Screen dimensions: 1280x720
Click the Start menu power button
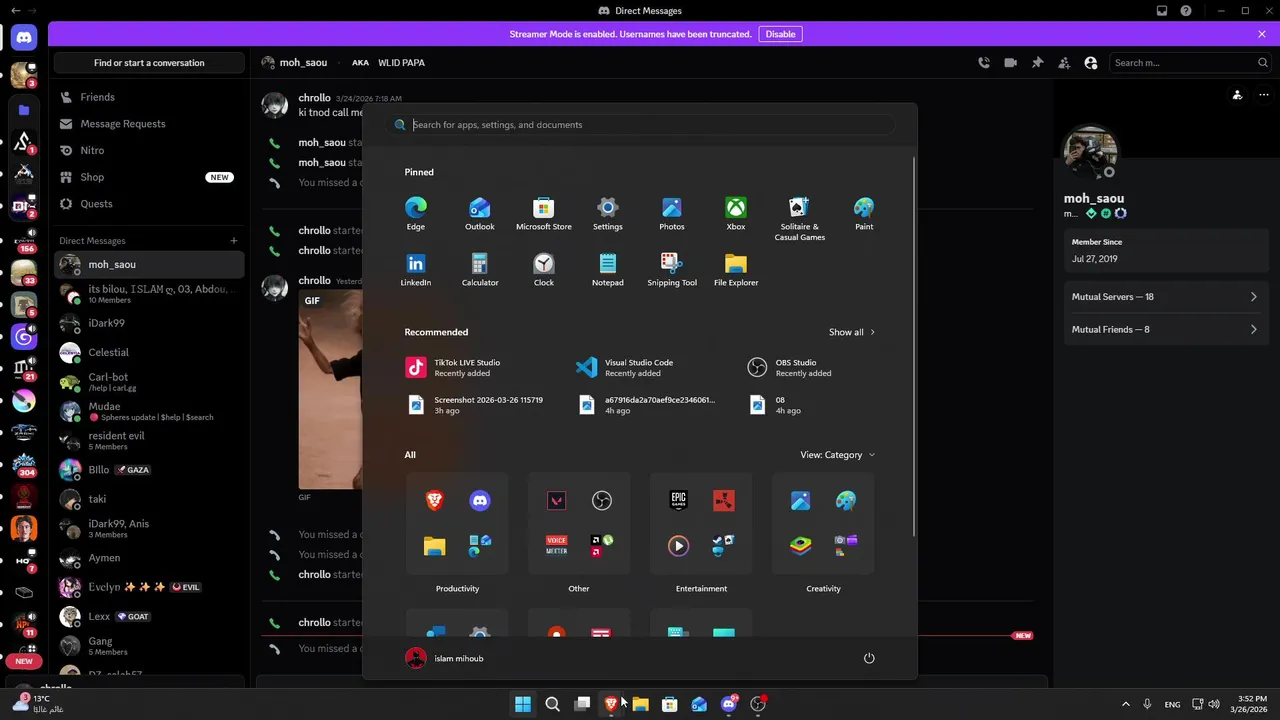tap(869, 658)
